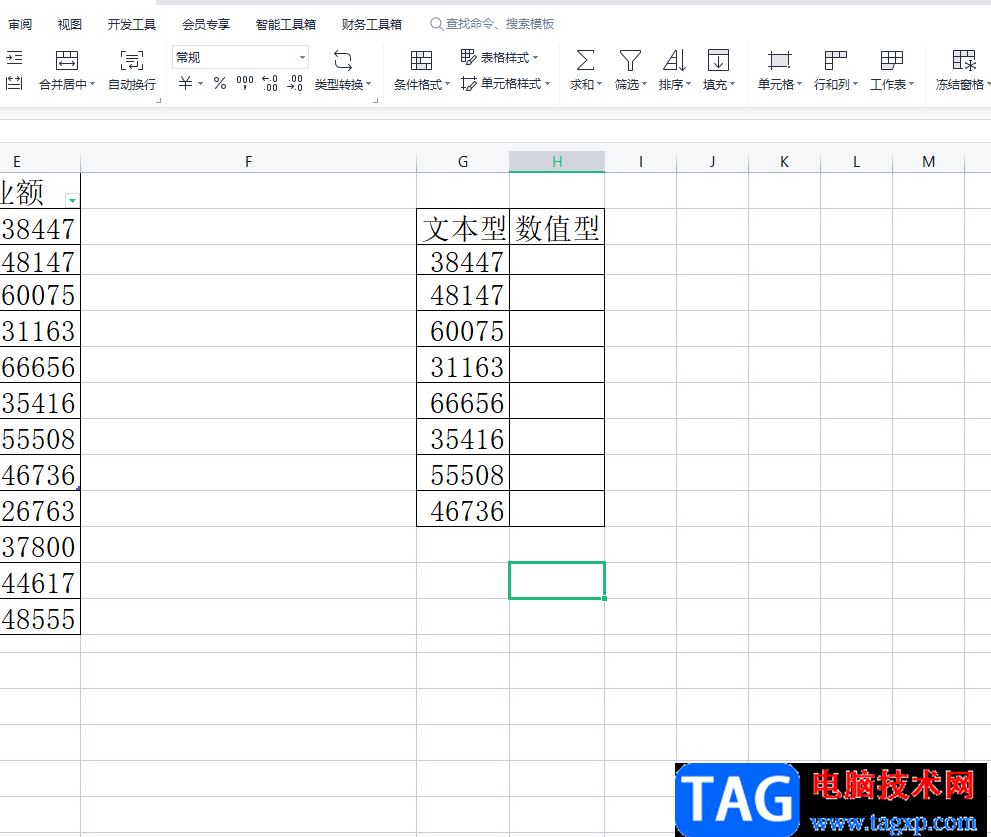Select column K header
Screen dimensions: 991x837
(784, 162)
